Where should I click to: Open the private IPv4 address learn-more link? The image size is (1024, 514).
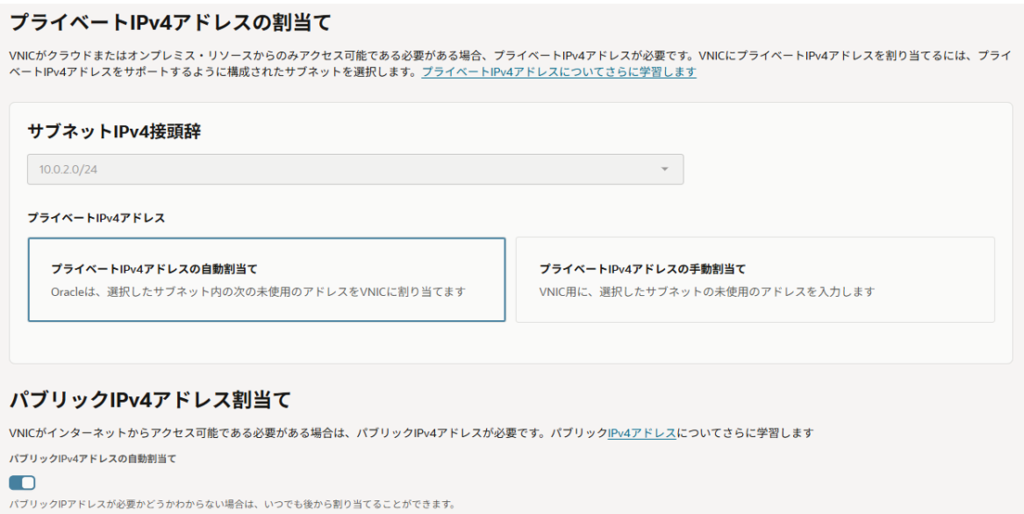558,72
